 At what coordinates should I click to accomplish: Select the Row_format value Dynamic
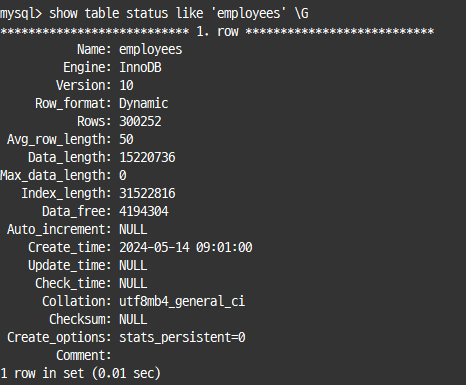coord(144,104)
